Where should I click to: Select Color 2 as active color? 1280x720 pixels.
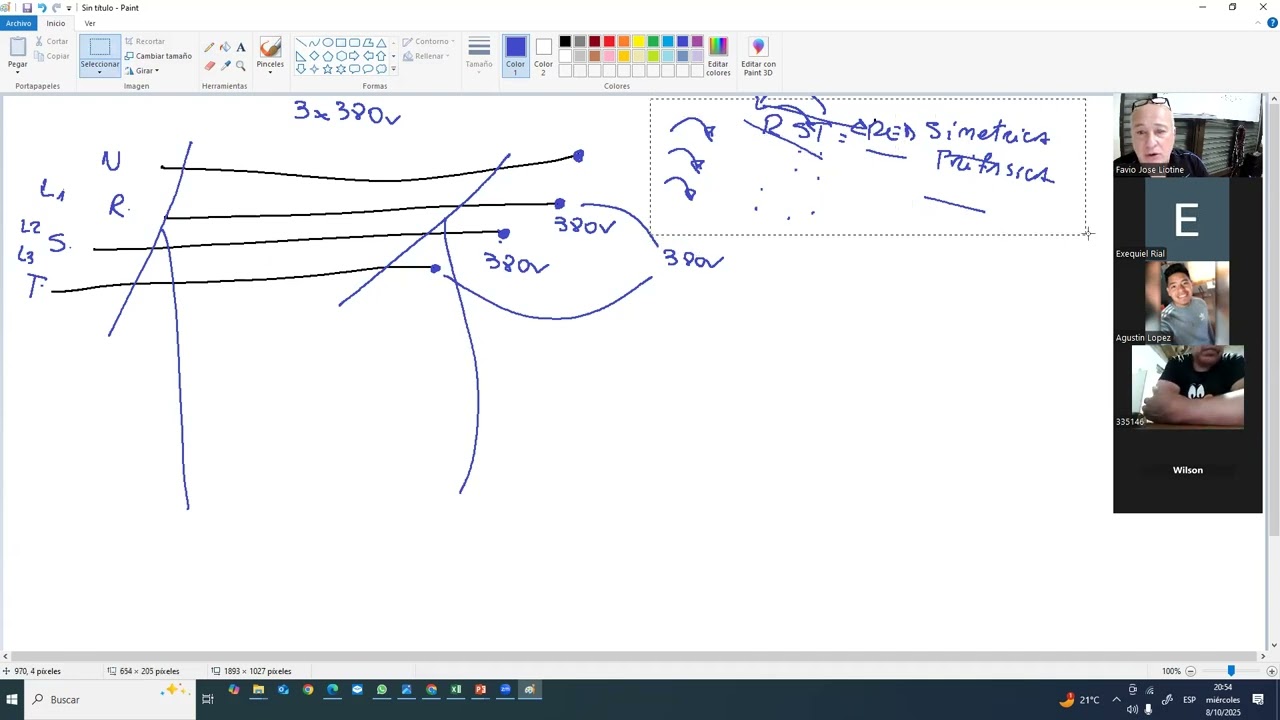543,56
